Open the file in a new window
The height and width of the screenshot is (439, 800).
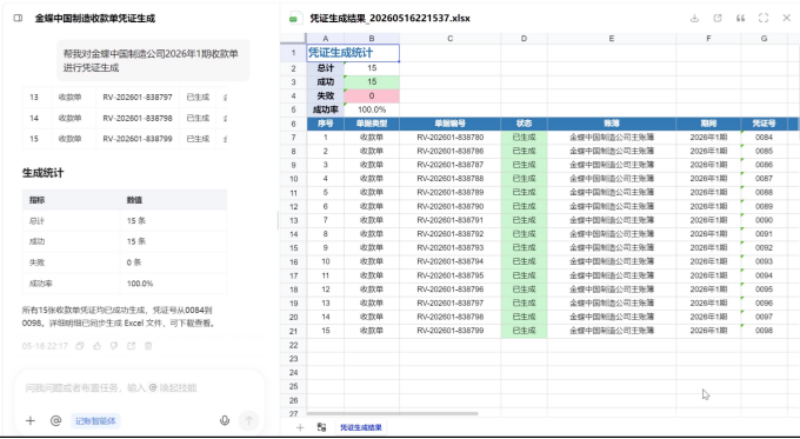coord(717,18)
